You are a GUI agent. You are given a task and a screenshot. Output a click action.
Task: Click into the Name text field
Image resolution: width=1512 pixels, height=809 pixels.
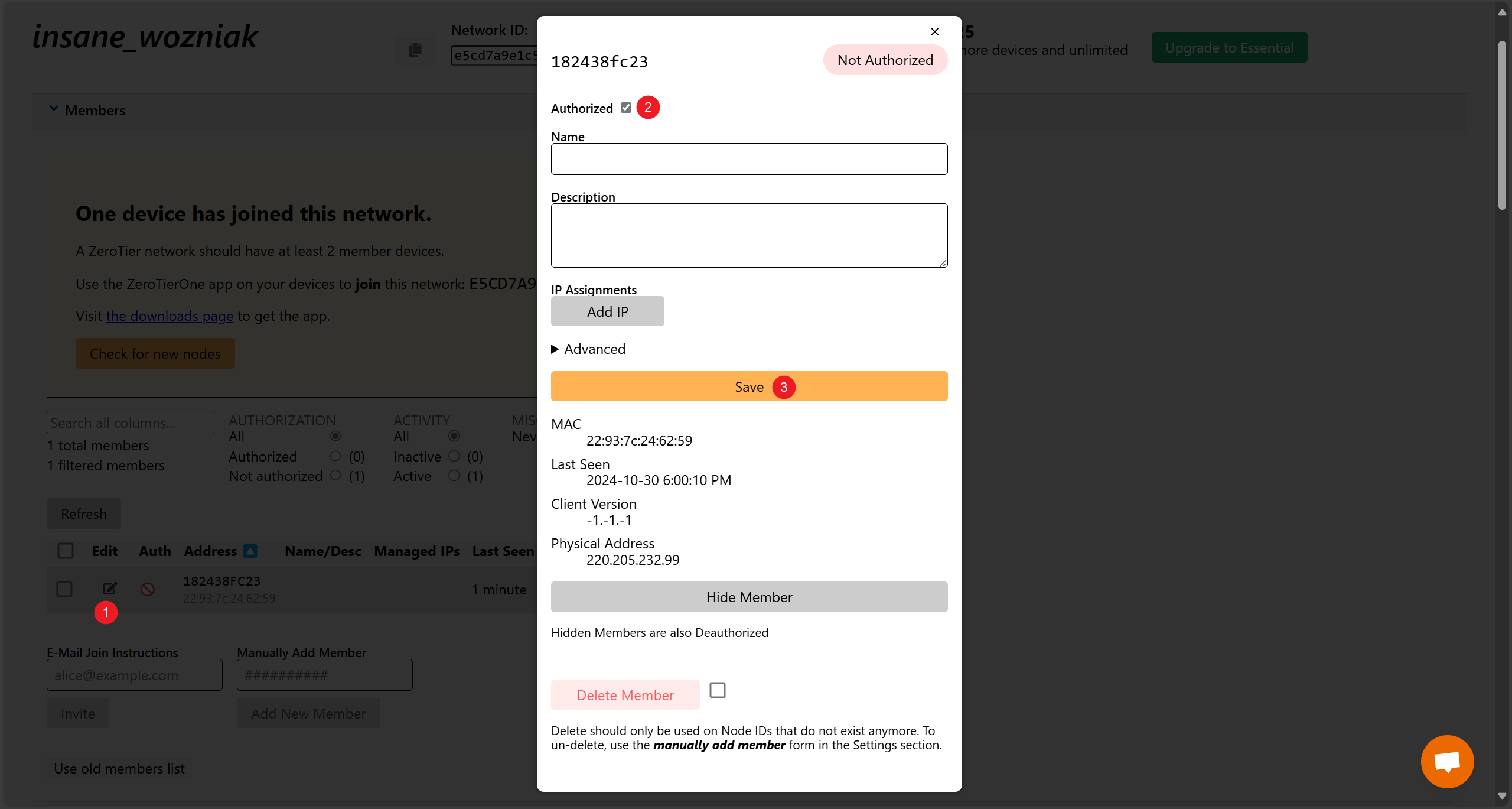coord(749,159)
